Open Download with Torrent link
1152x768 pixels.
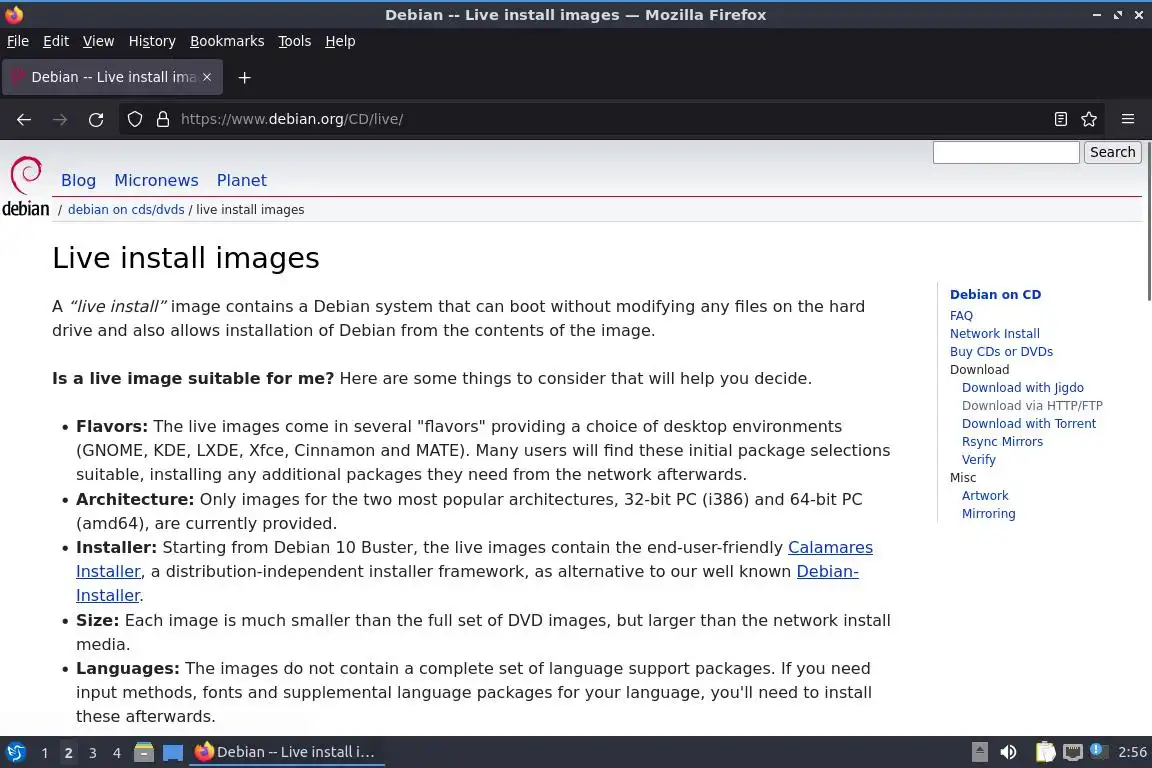coord(1029,424)
